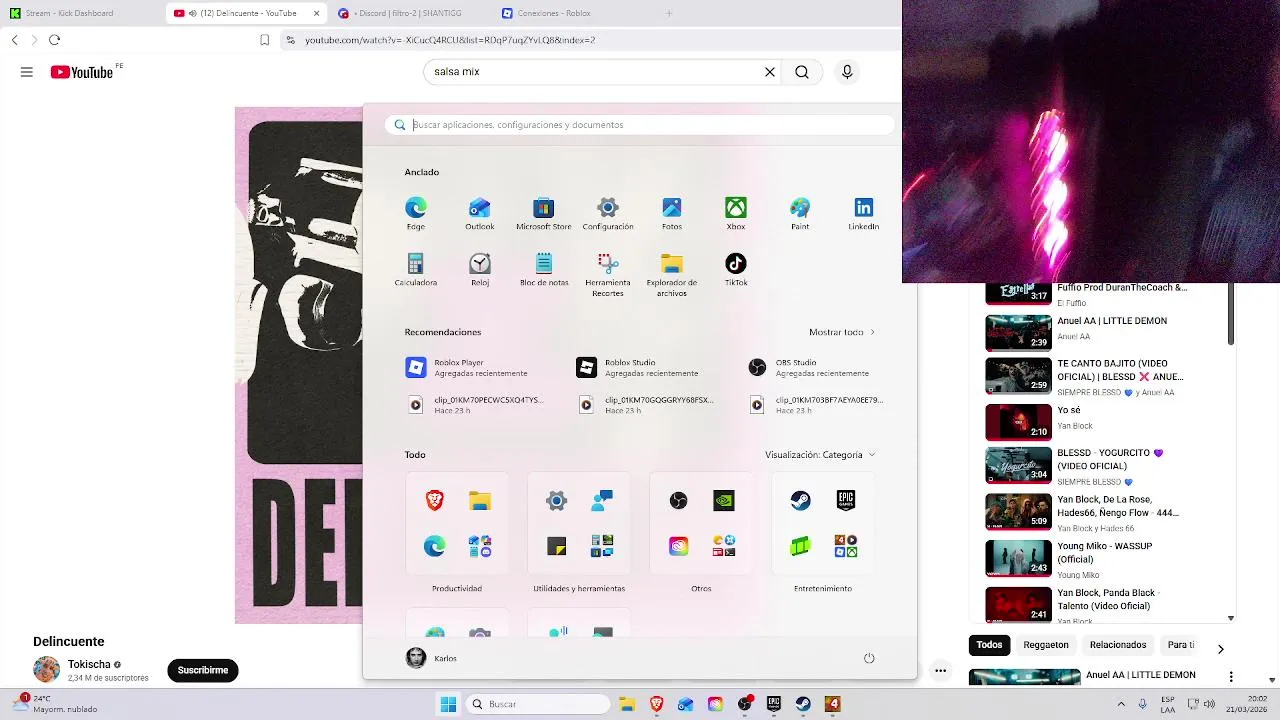Click the YouTube logo
Image resolution: width=1280 pixels, height=720 pixels.
[82, 72]
